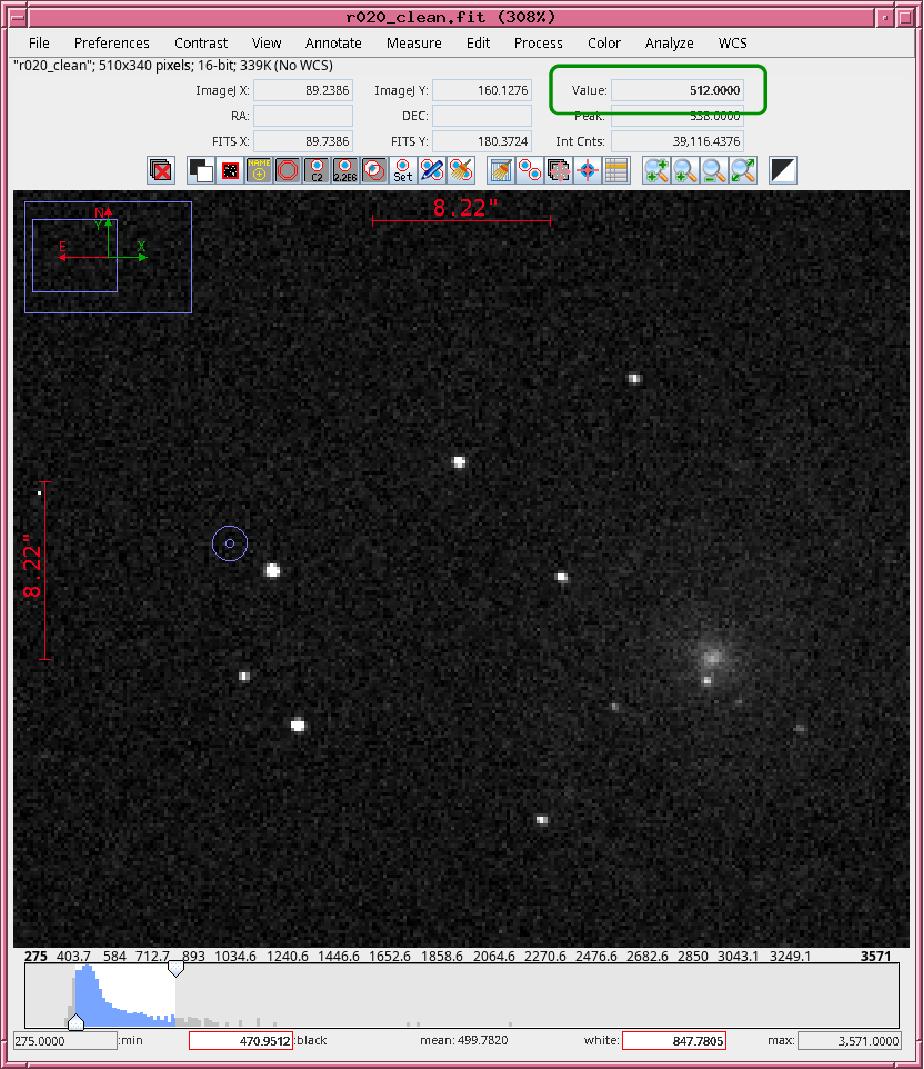
Task: Click the white level slider handle on histogram
Action: (176, 968)
